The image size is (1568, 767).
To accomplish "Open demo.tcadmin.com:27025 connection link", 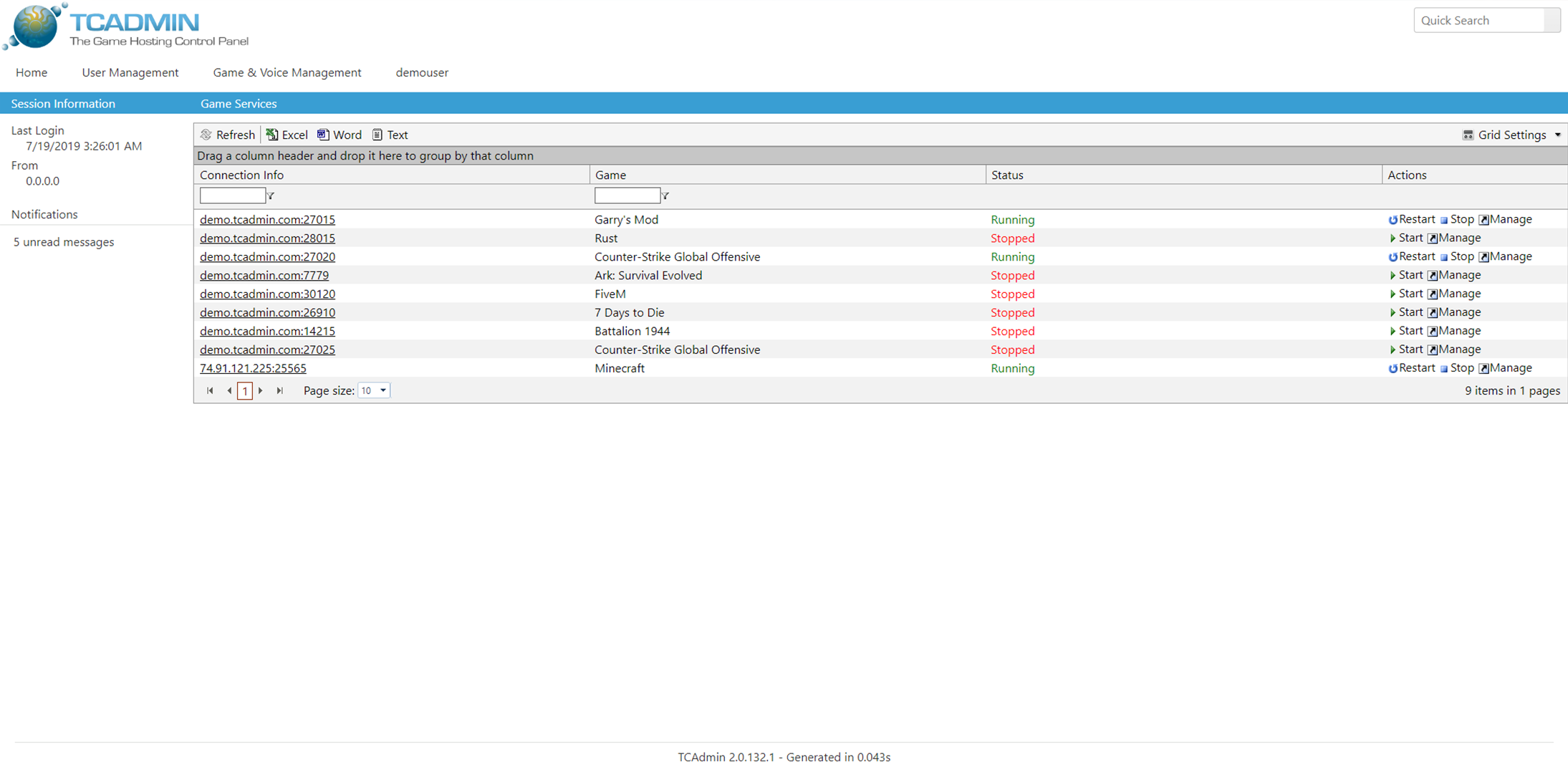I will pos(267,349).
